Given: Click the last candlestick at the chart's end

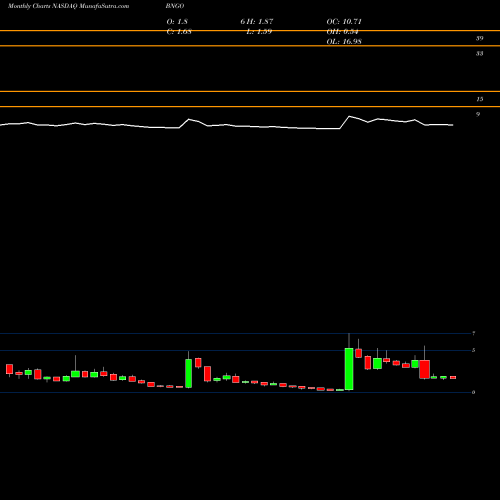Looking at the screenshot, I should click(x=453, y=377).
